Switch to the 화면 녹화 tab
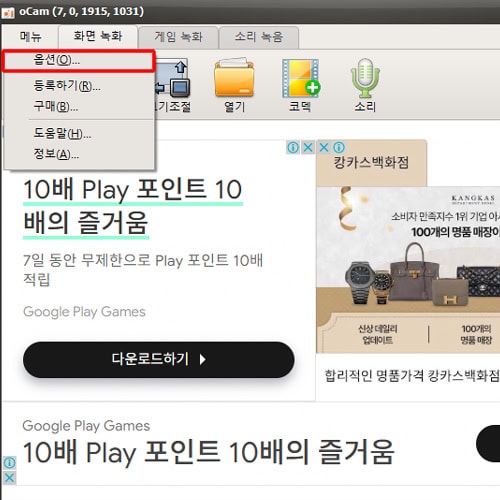Image resolution: width=500 pixels, height=500 pixels. click(x=98, y=36)
